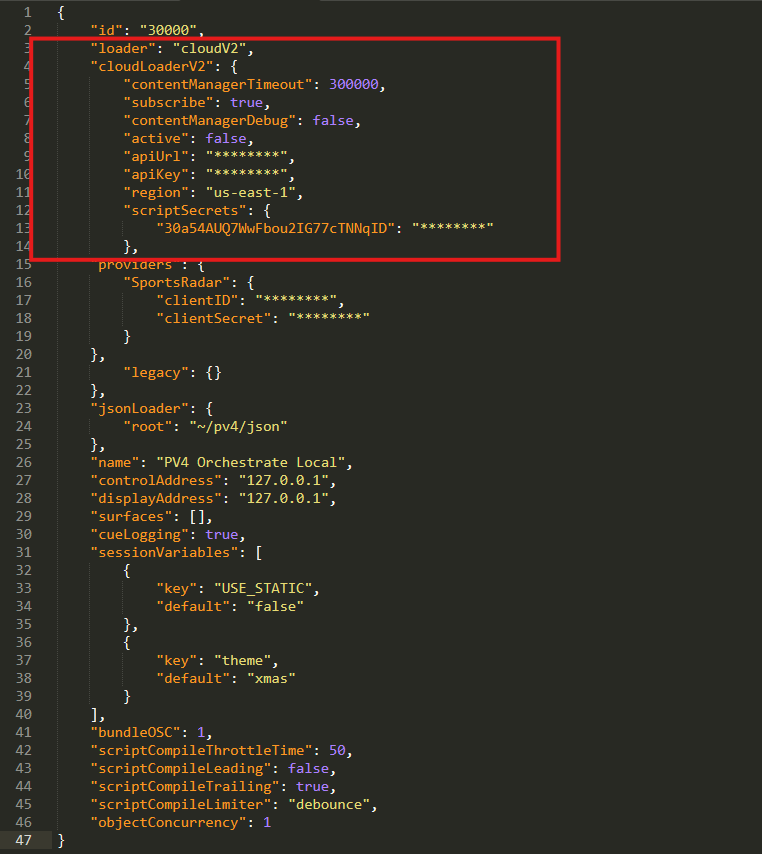Click the "scriptCompileThrottleTime" key
762x854 pixels.
pyautogui.click(x=201, y=751)
